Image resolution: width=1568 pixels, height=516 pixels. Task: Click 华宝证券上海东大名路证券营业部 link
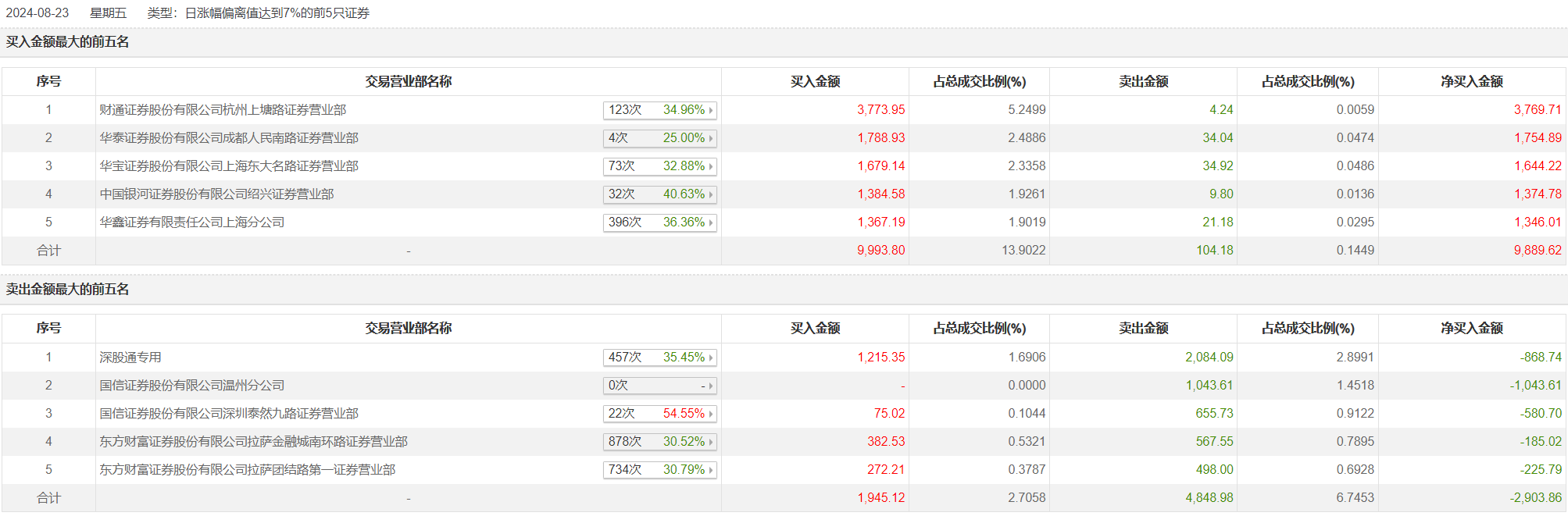229,166
